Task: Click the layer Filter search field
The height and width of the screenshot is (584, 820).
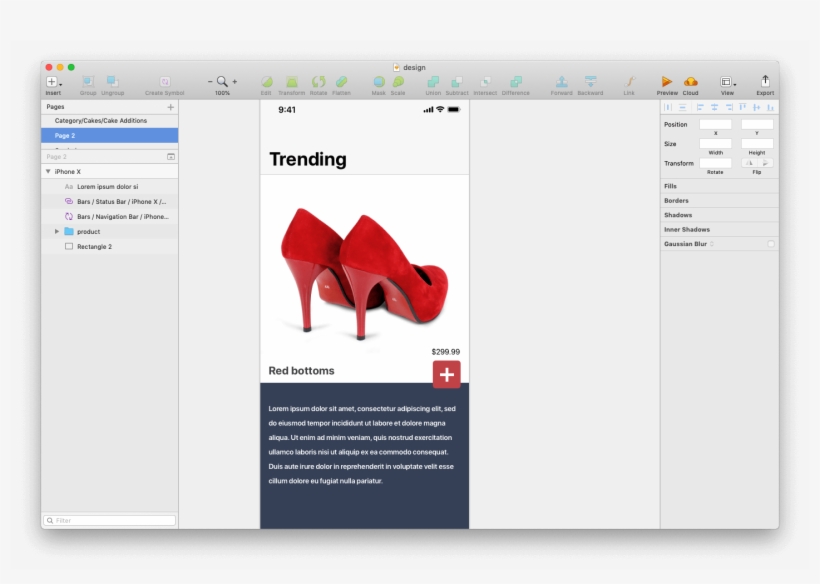Action: 108,520
